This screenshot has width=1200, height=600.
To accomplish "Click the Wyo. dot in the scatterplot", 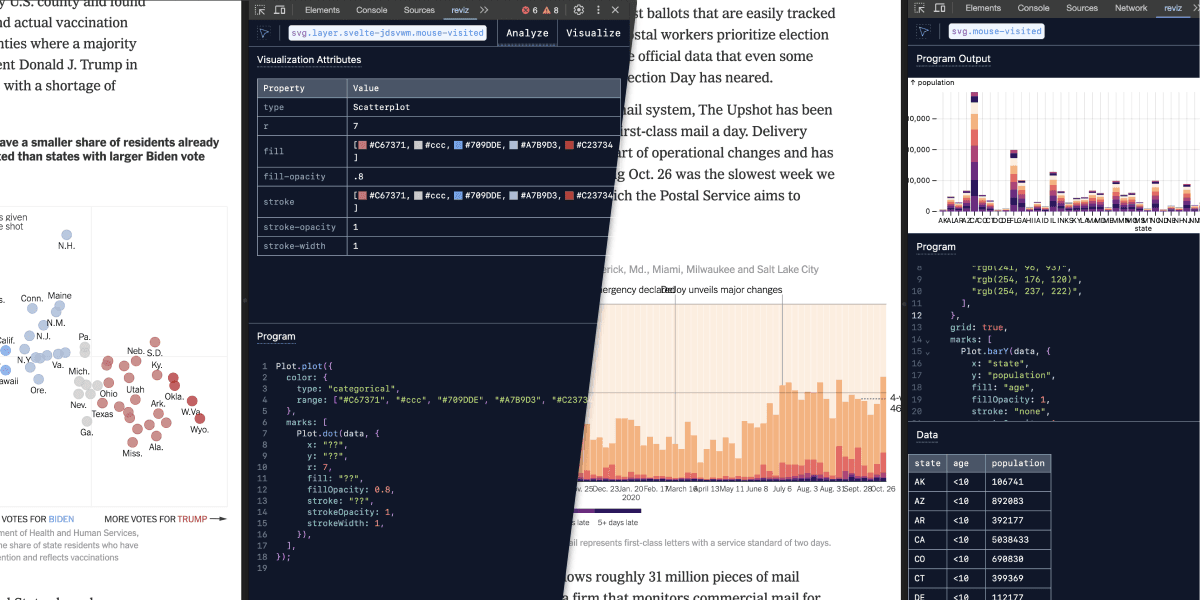I will 200,418.
